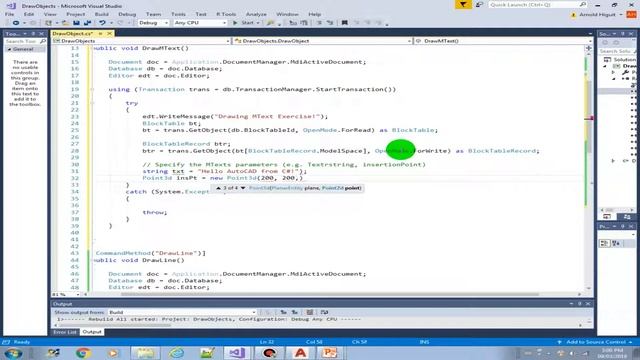Collapse the try block at line 21
Screen dimensions: 640x360
click(92, 103)
